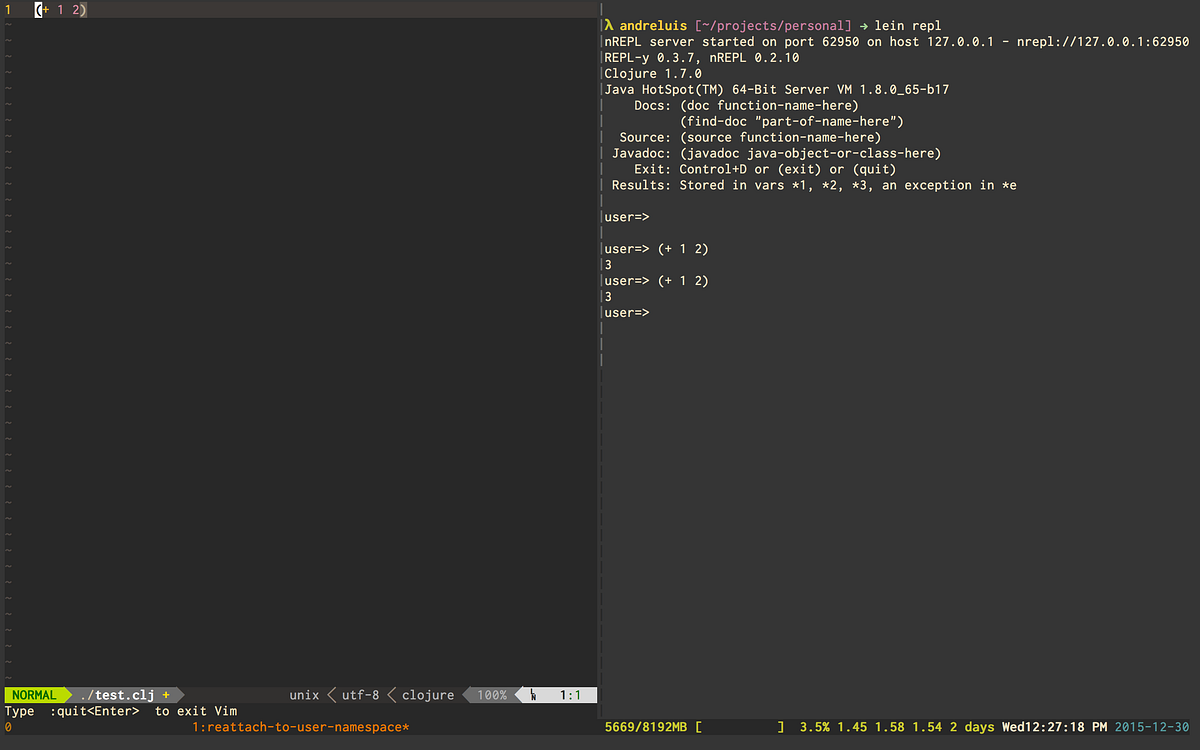Click the (javadoc java-object-or-class-here) hint
The image size is (1200, 750).
810,153
